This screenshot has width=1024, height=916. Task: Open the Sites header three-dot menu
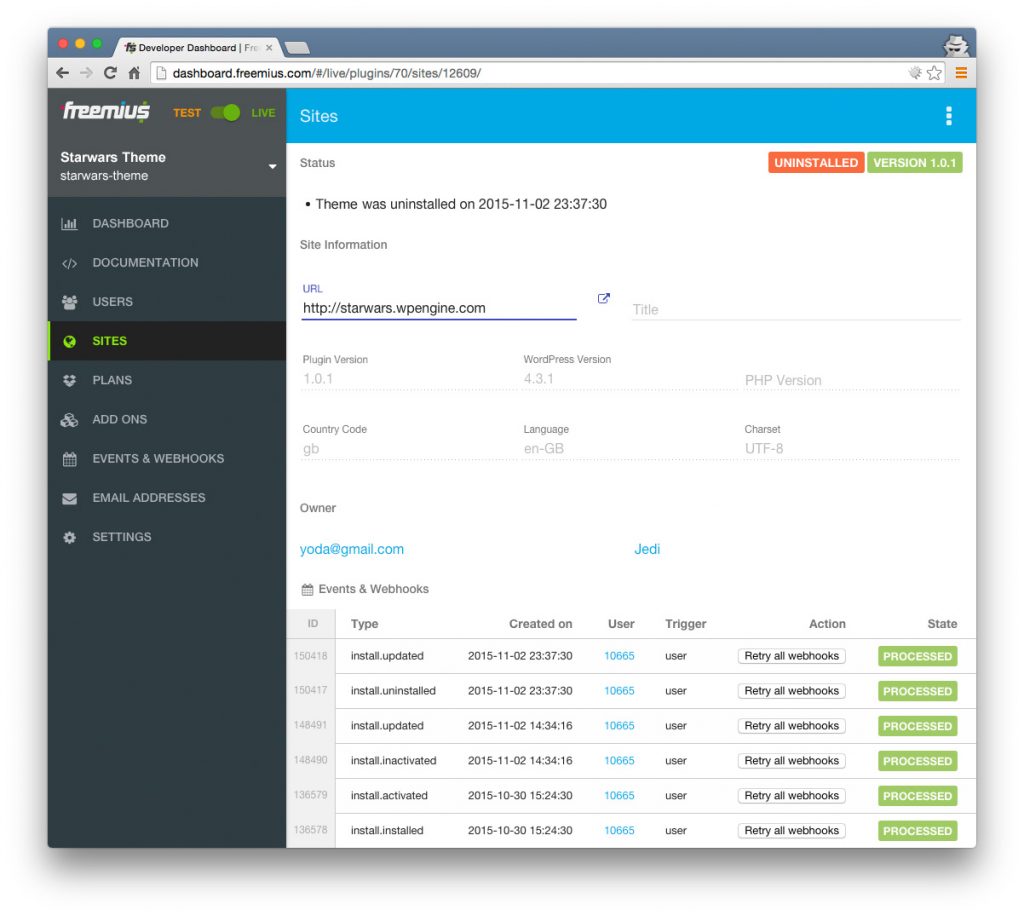[x=949, y=116]
